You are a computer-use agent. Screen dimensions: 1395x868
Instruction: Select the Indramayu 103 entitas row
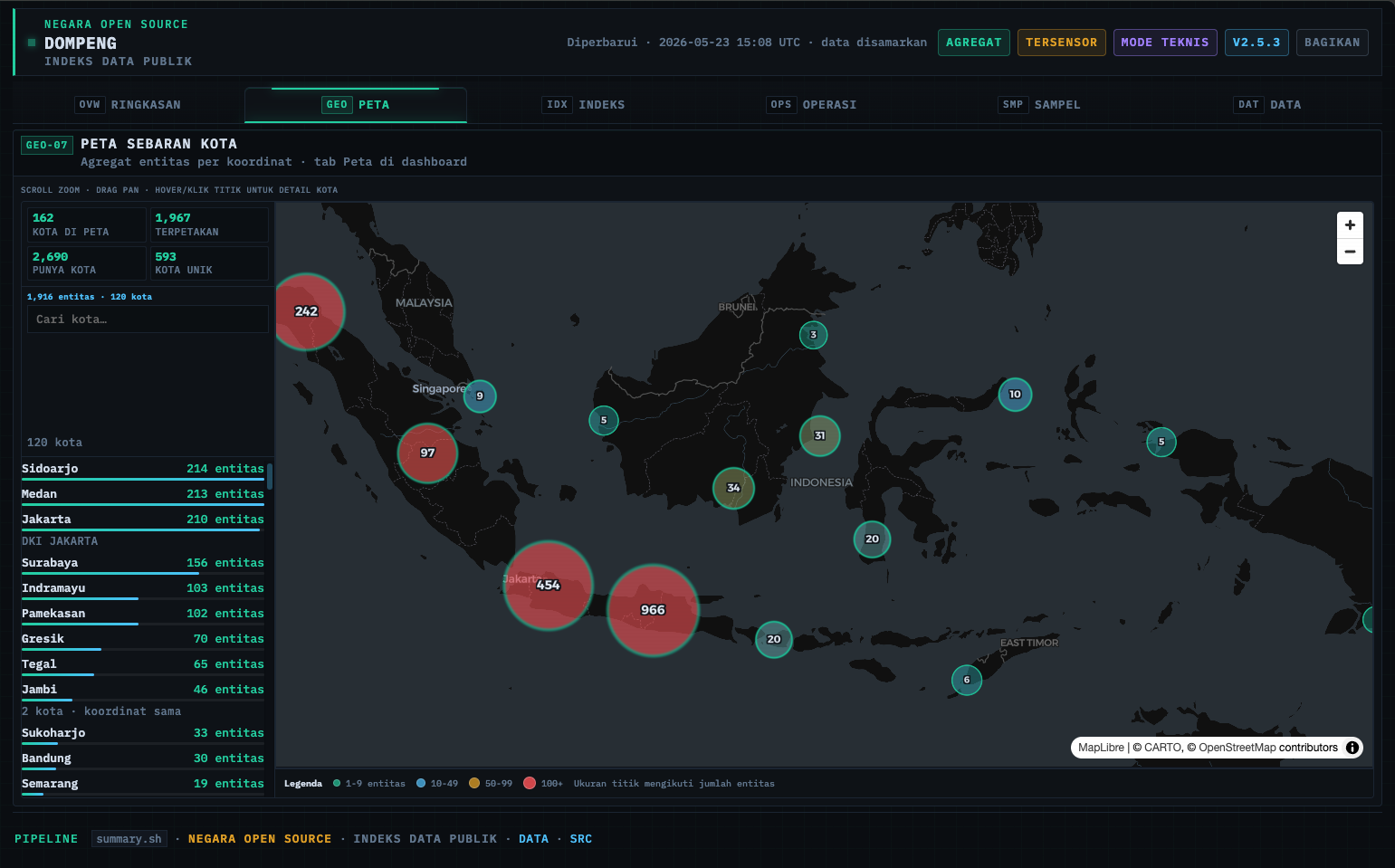click(x=143, y=589)
